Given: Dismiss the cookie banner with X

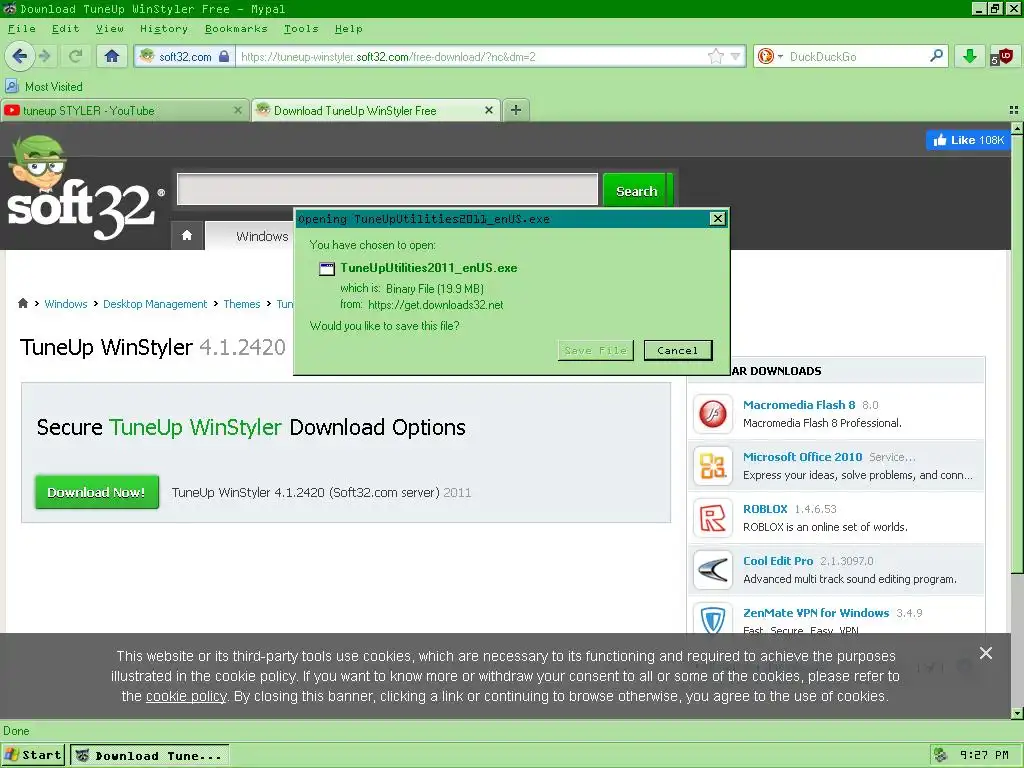Looking at the screenshot, I should click(985, 653).
